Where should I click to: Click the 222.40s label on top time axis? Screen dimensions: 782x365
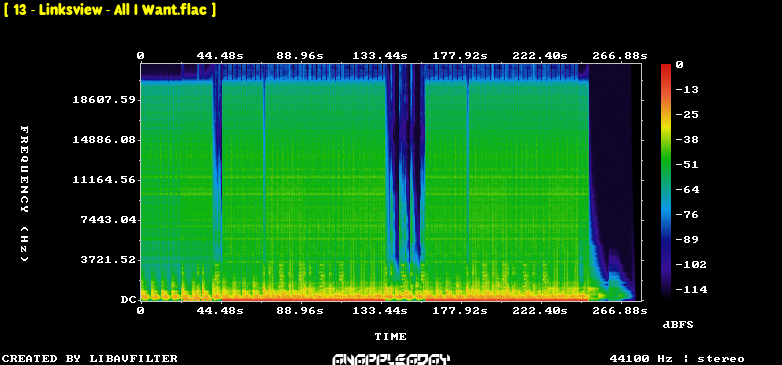(540, 56)
